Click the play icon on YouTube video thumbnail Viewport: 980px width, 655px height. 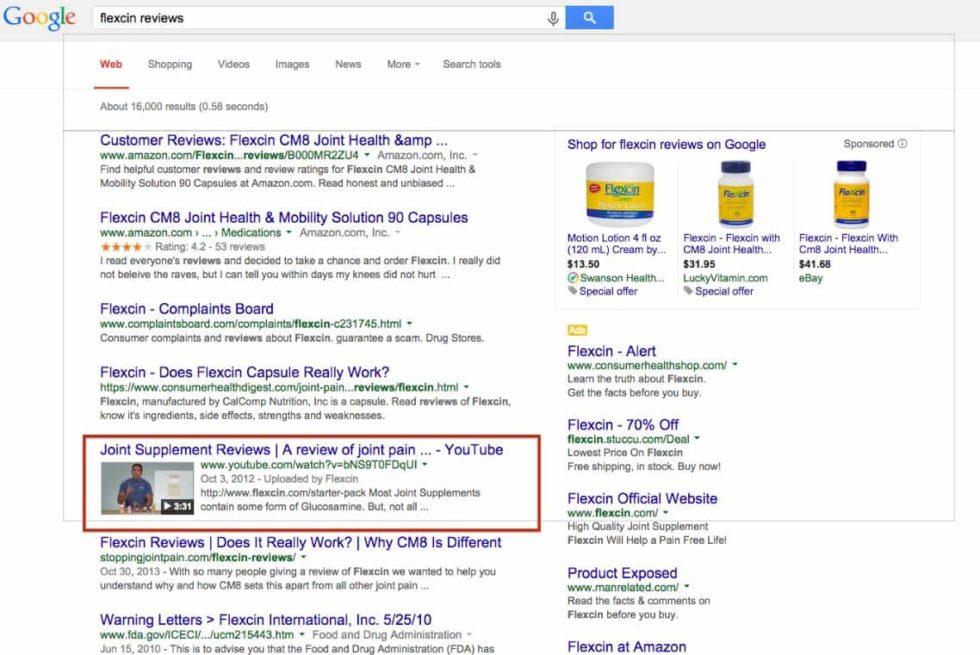click(167, 506)
